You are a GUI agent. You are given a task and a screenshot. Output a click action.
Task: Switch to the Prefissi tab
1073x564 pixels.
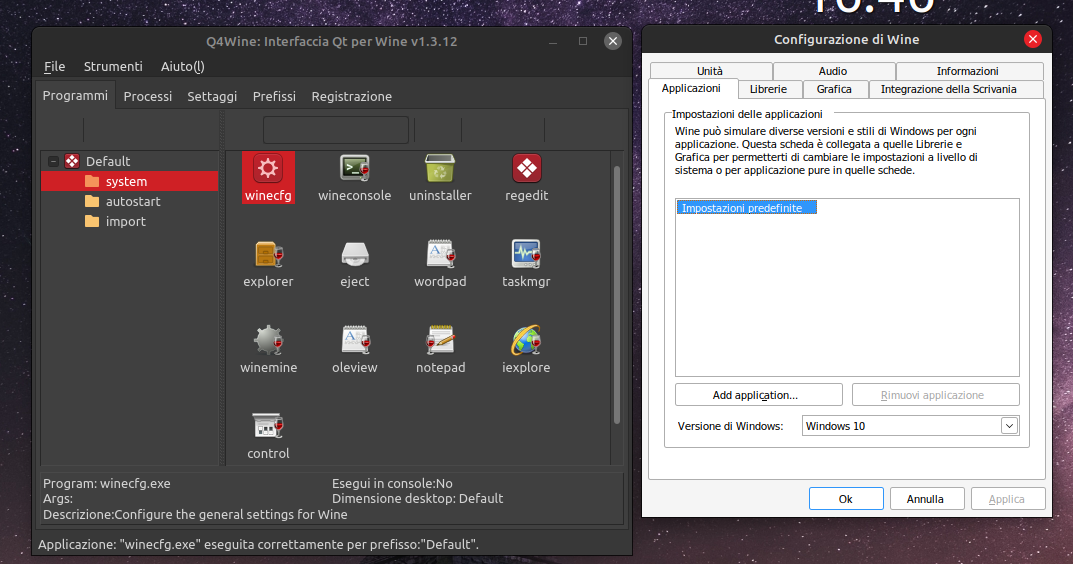coord(274,97)
